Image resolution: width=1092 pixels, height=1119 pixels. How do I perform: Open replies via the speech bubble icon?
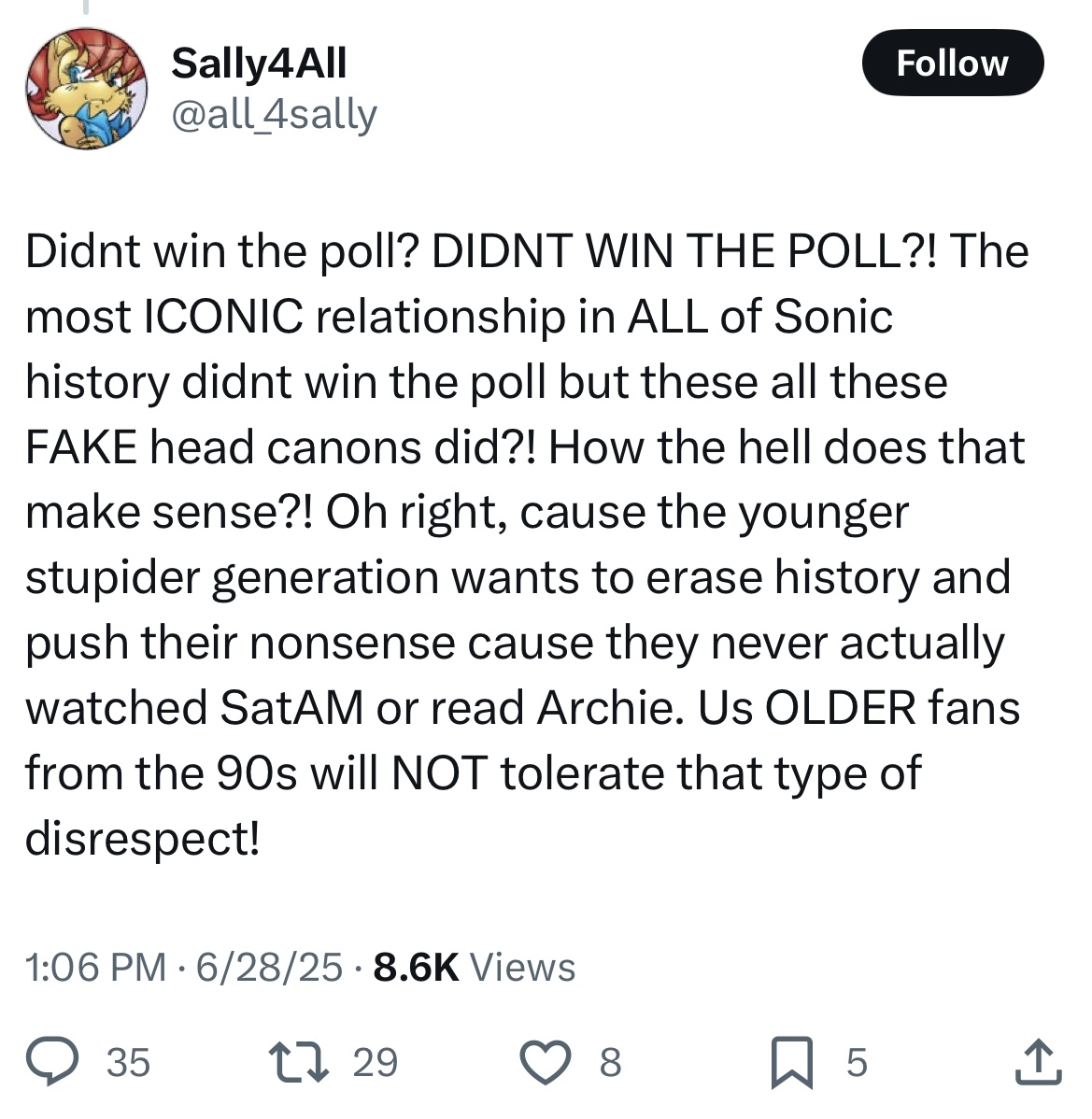click(52, 1061)
